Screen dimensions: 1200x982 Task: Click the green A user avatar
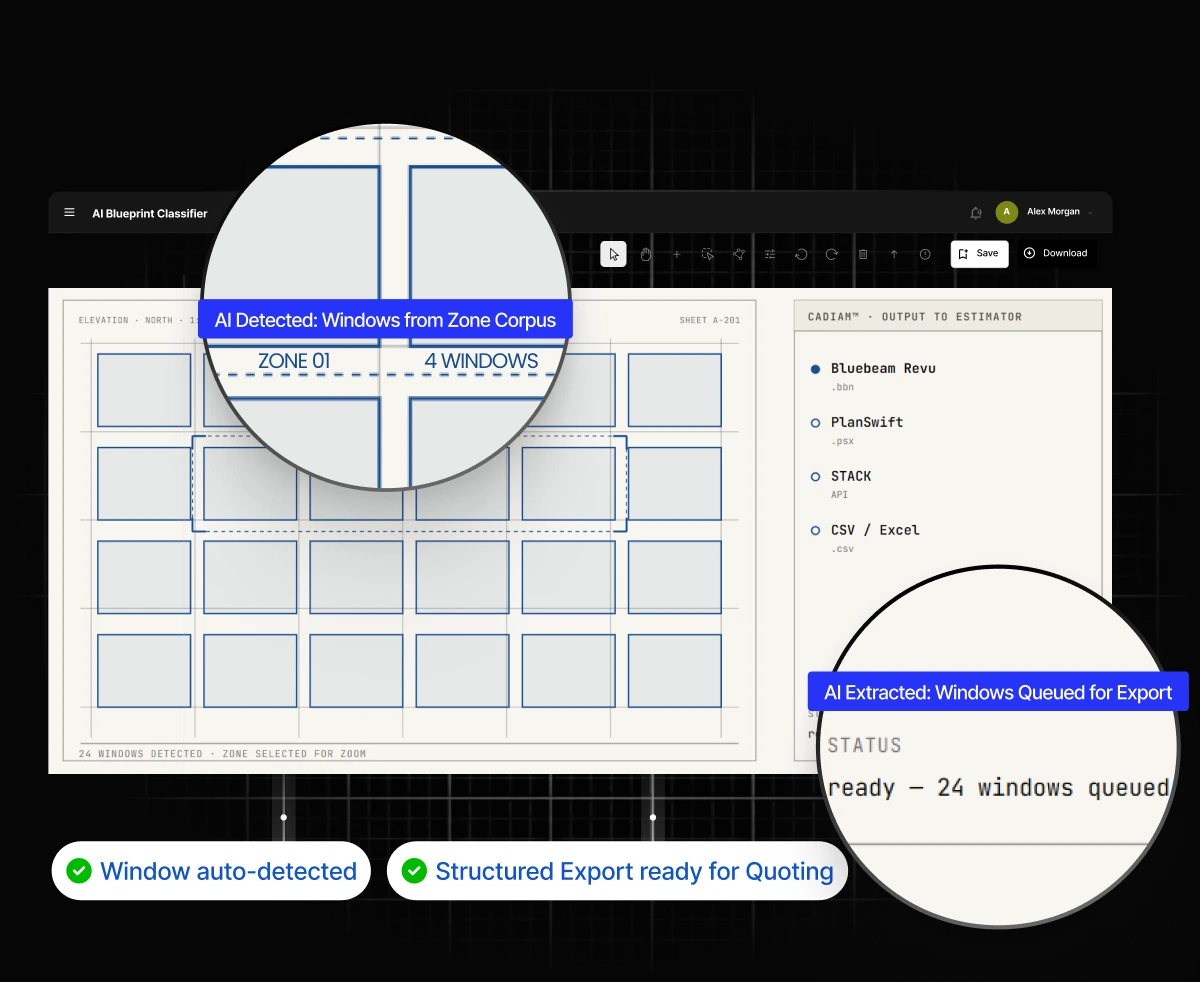pos(1007,212)
